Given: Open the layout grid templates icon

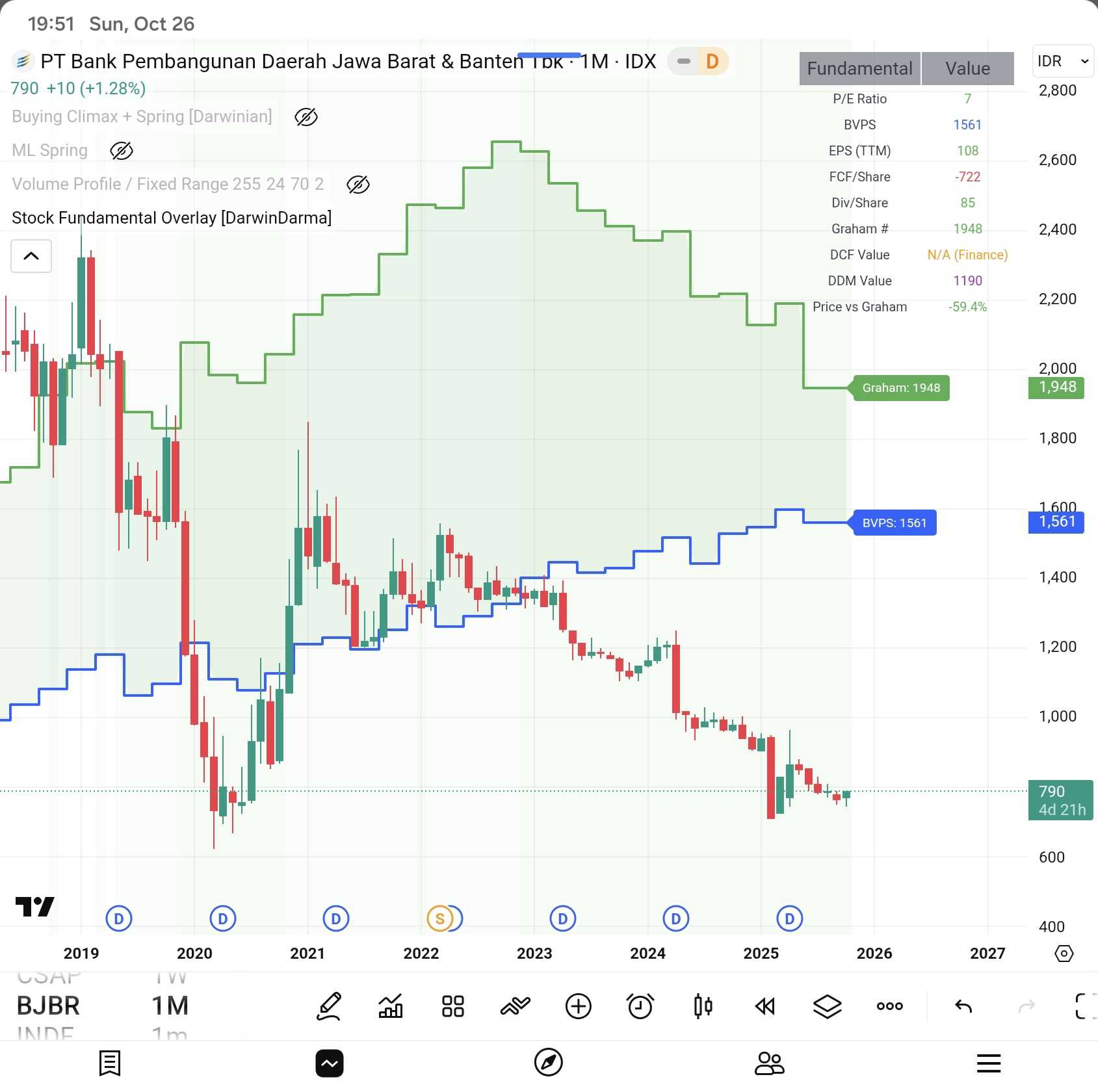Looking at the screenshot, I should pyautogui.click(x=452, y=1006).
